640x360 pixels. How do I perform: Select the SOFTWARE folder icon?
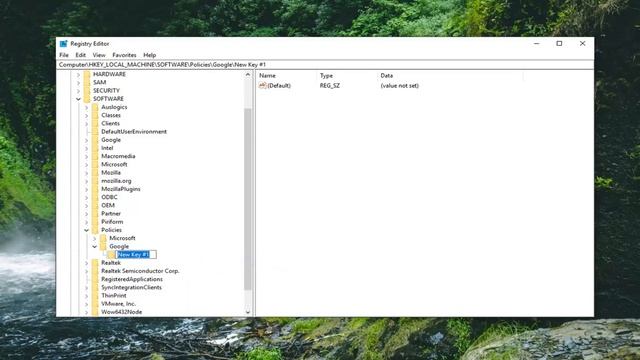(87, 99)
